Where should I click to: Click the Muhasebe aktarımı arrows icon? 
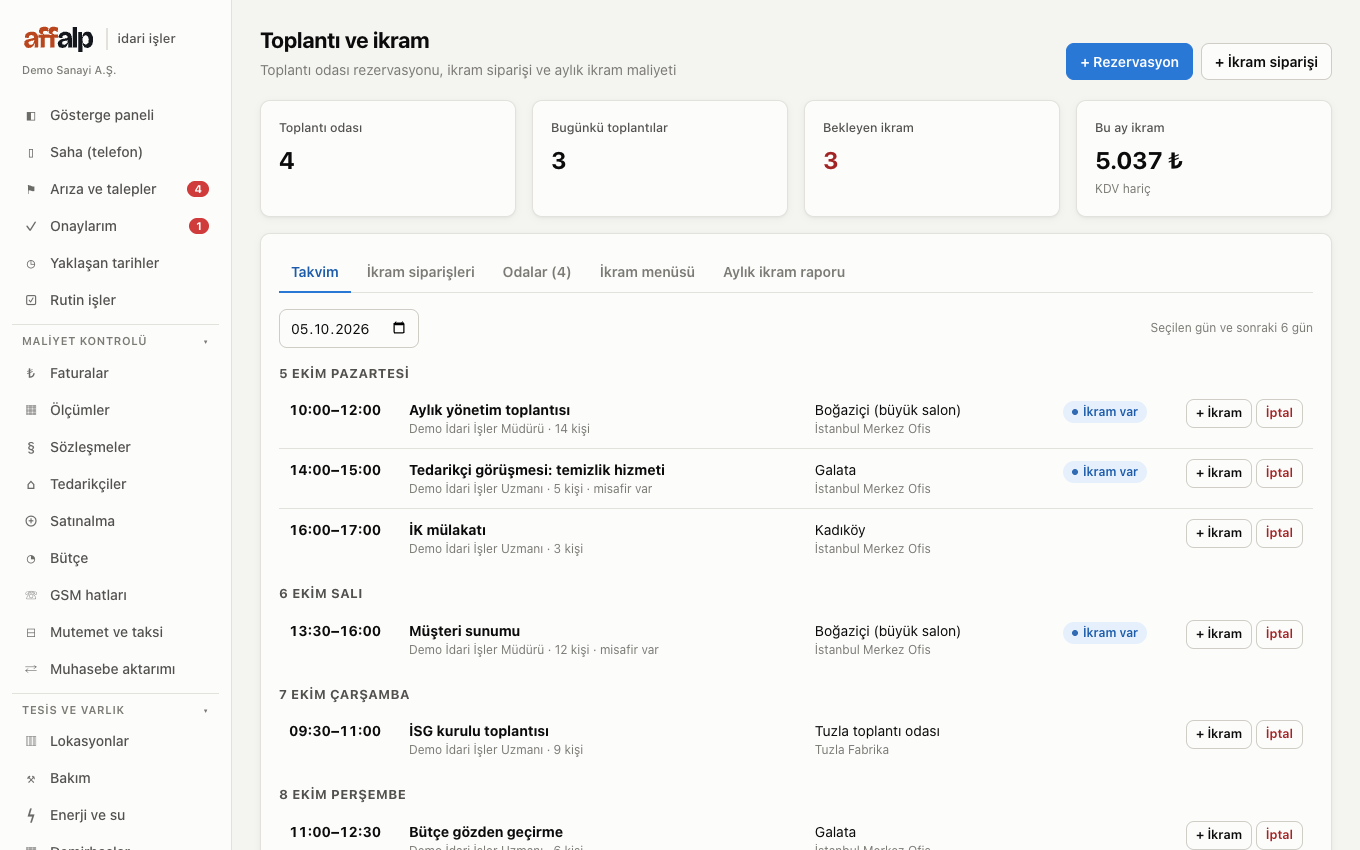click(x=31, y=669)
